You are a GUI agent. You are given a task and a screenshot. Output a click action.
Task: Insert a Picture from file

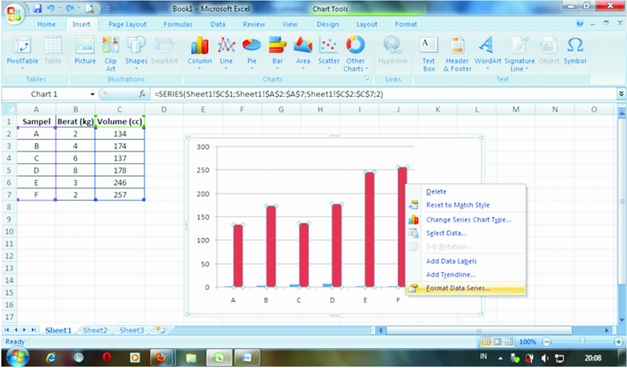coord(85,50)
